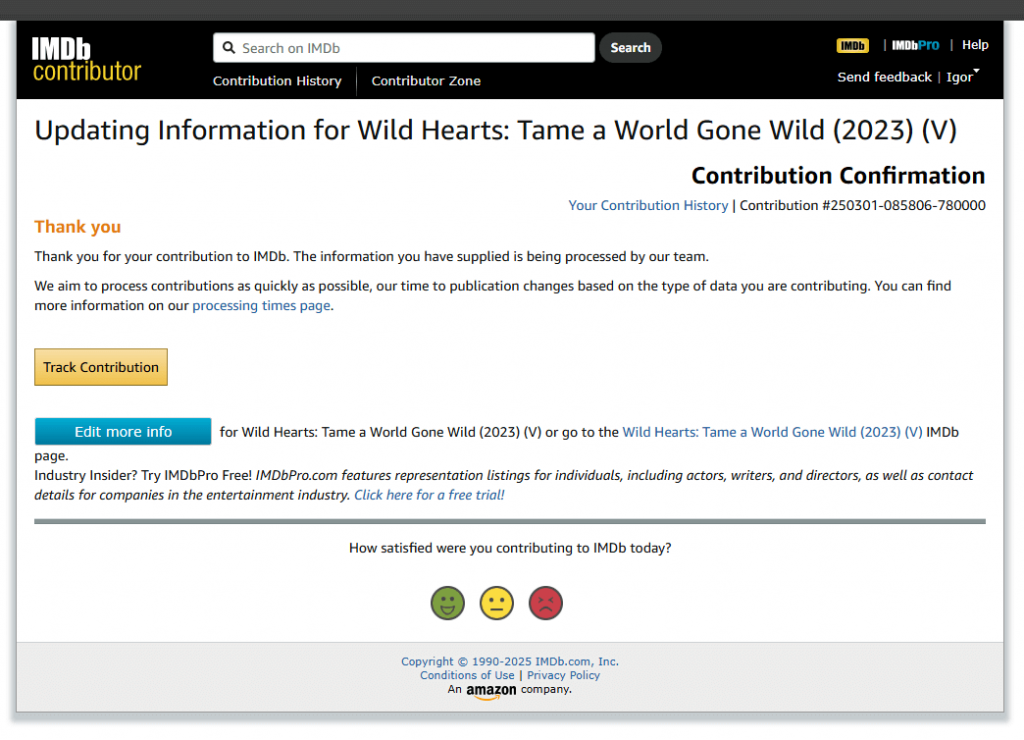1024x740 pixels.
Task: Open the Conditions of Use link
Action: pos(467,675)
